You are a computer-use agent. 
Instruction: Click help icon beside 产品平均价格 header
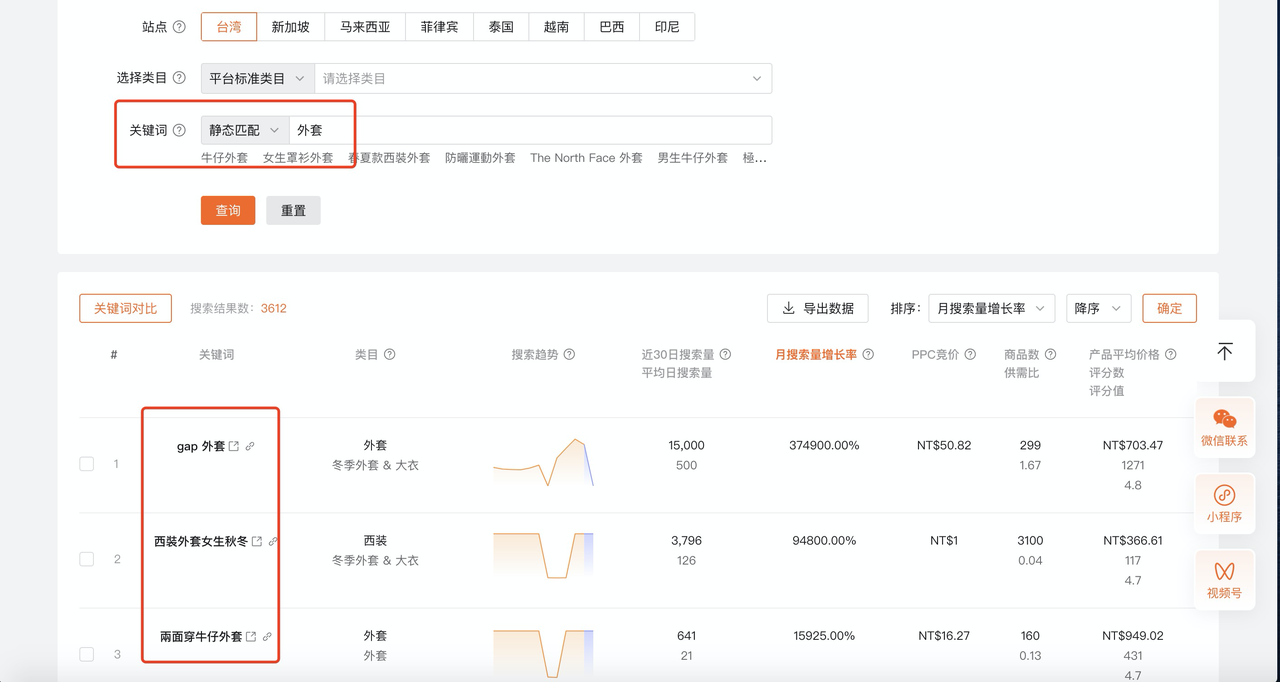pos(1171,354)
